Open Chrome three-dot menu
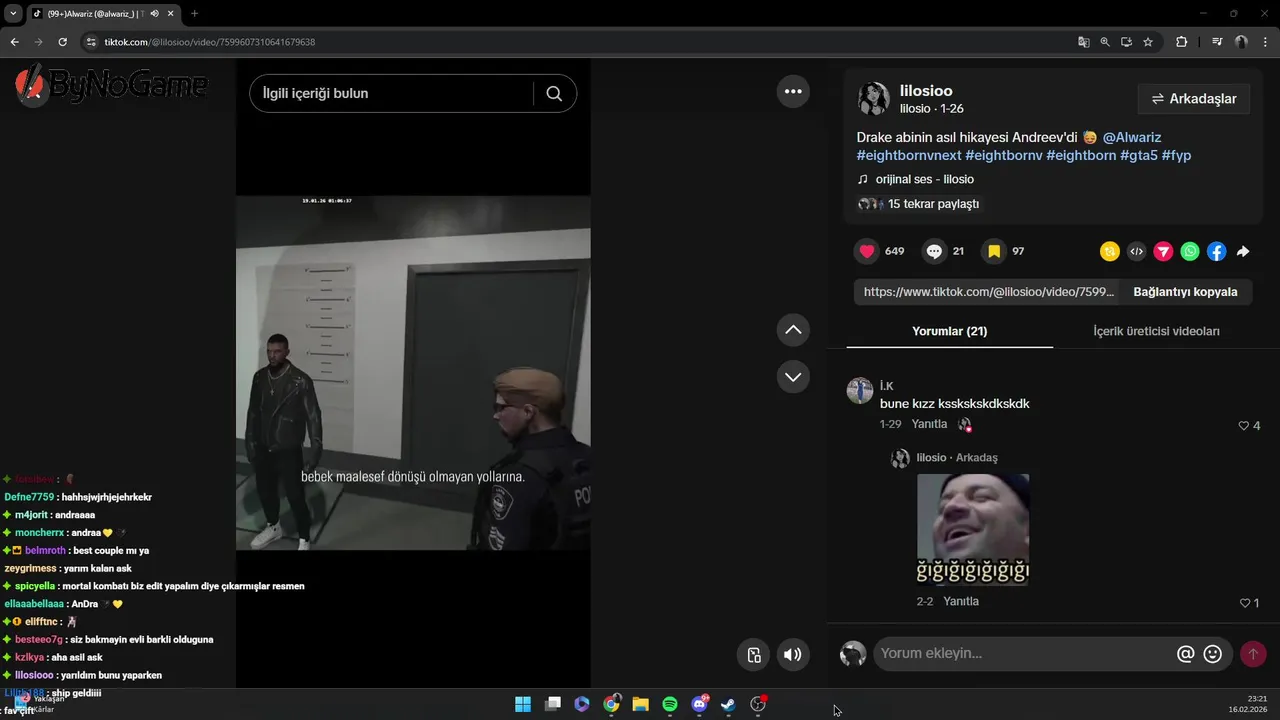 pos(1265,42)
